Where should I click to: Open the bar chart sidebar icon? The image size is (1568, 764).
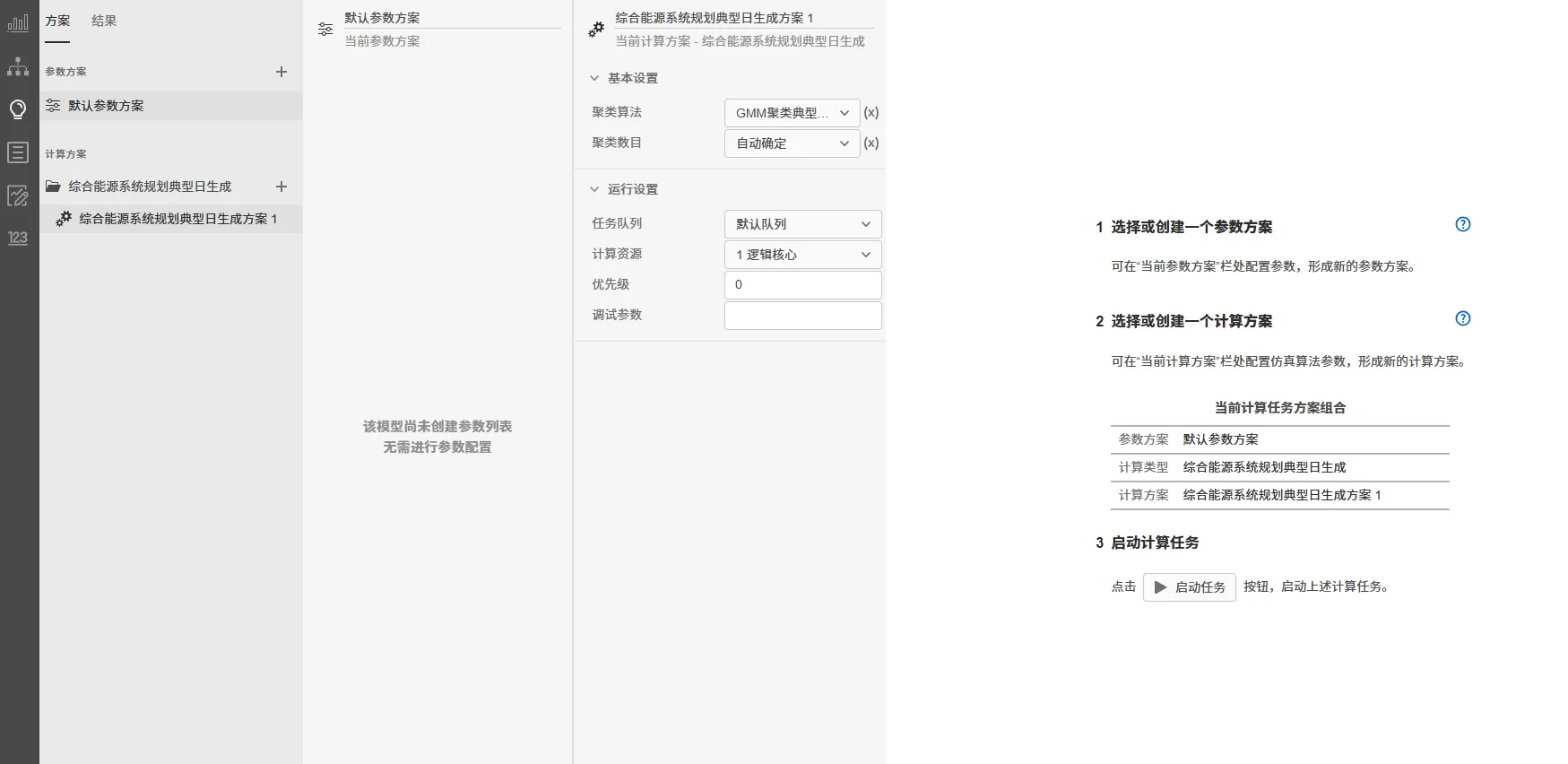18,22
